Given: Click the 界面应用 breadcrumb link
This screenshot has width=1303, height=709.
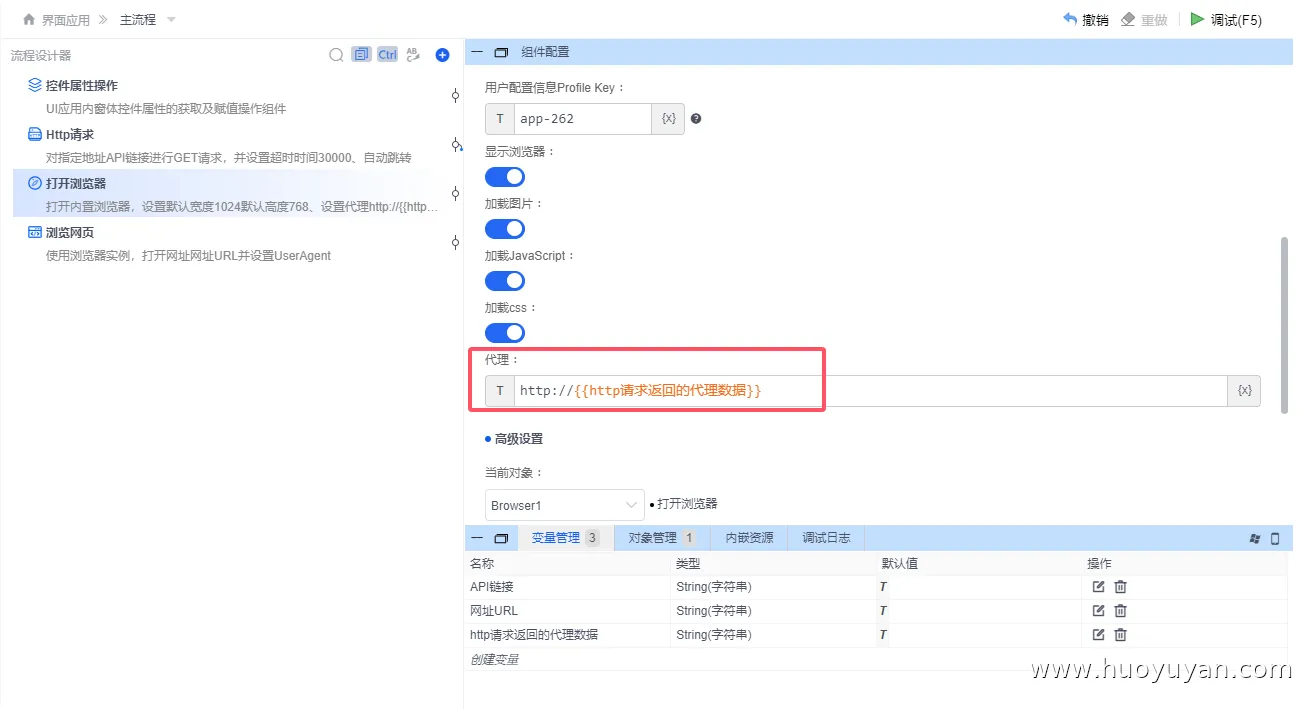Looking at the screenshot, I should click(x=65, y=19).
